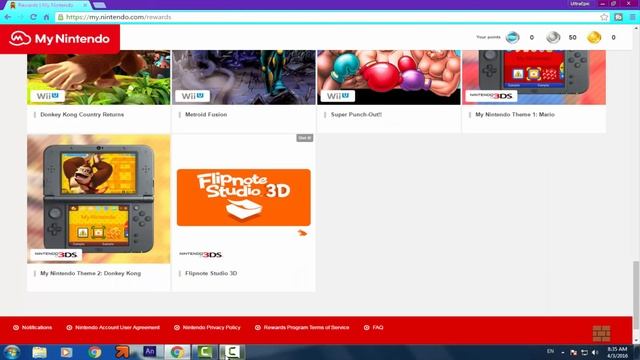Click the extension icon beside the bookmark star
Image resolution: width=640 pixels, height=360 pixels.
[618, 17]
